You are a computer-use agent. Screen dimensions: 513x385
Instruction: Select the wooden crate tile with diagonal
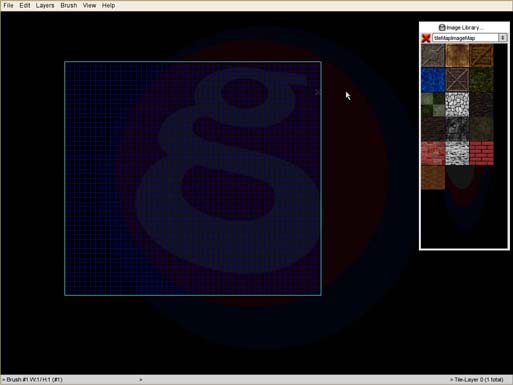481,56
